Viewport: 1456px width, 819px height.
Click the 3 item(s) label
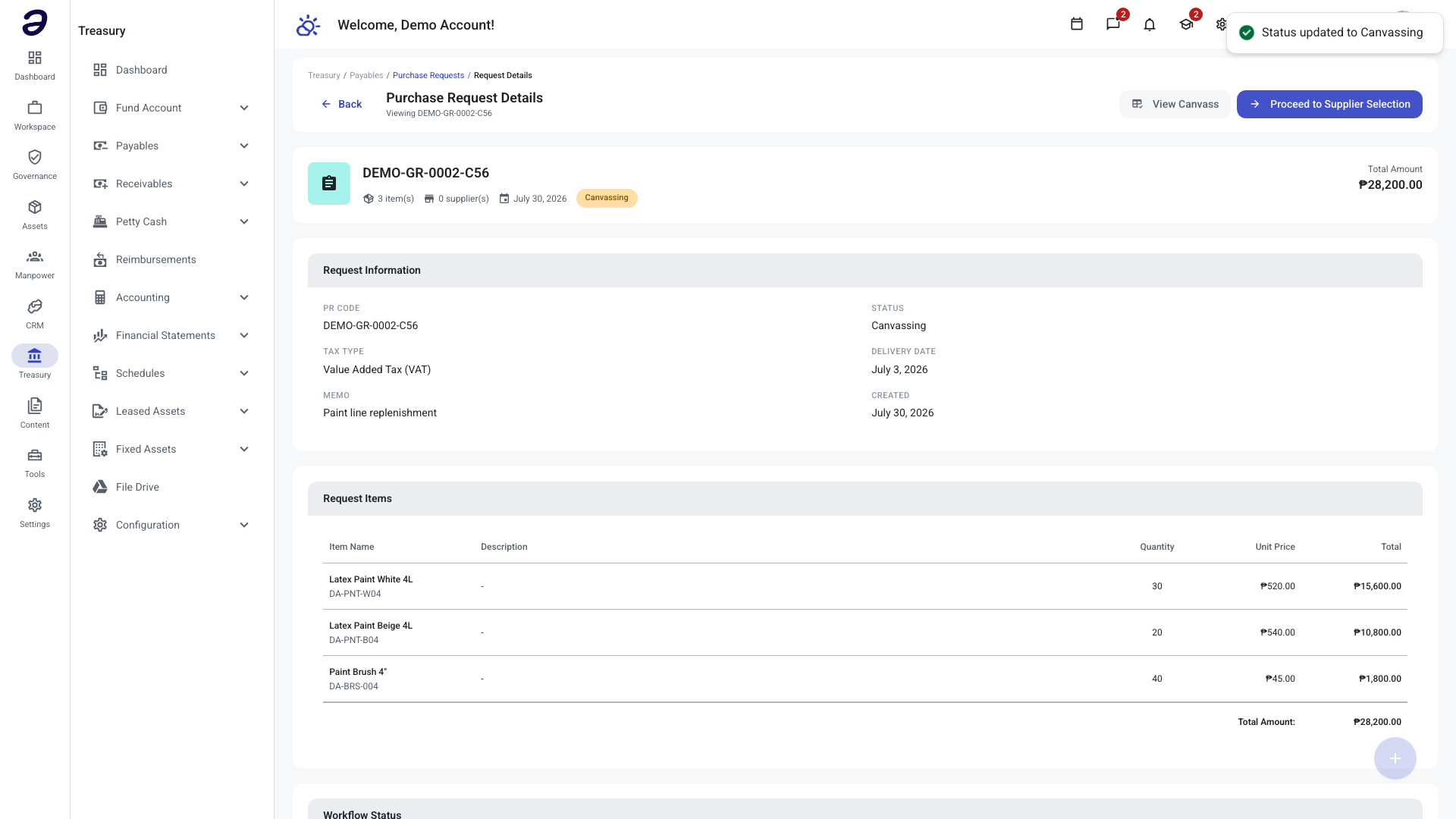coord(389,199)
